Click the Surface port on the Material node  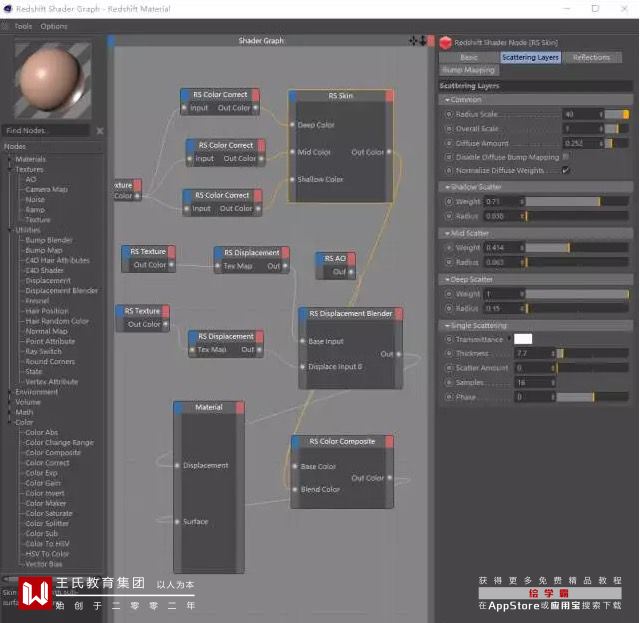tap(177, 521)
